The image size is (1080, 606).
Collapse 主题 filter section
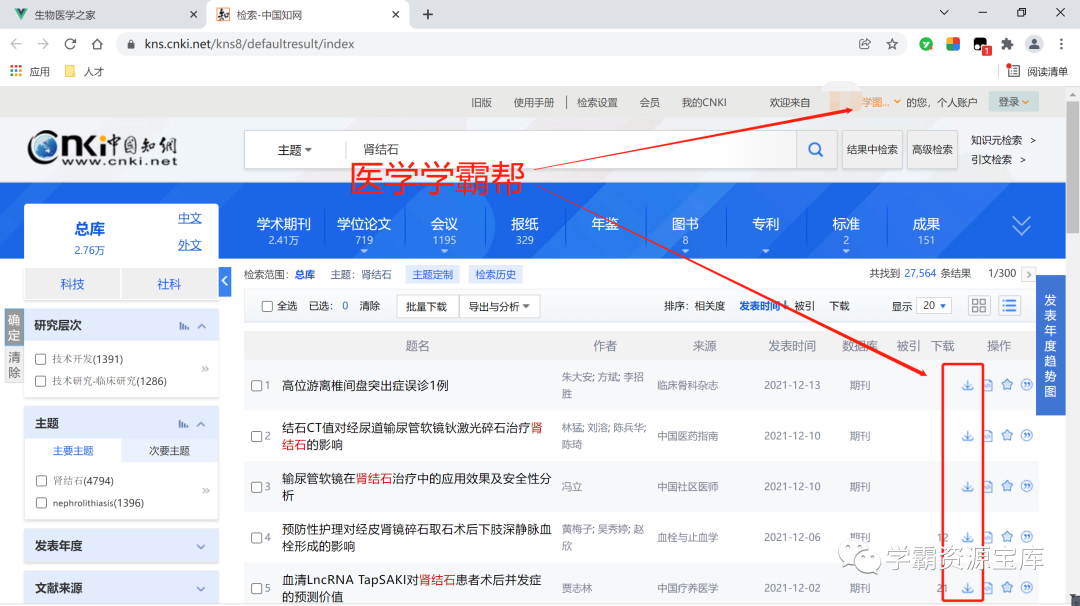pyautogui.click(x=201, y=424)
